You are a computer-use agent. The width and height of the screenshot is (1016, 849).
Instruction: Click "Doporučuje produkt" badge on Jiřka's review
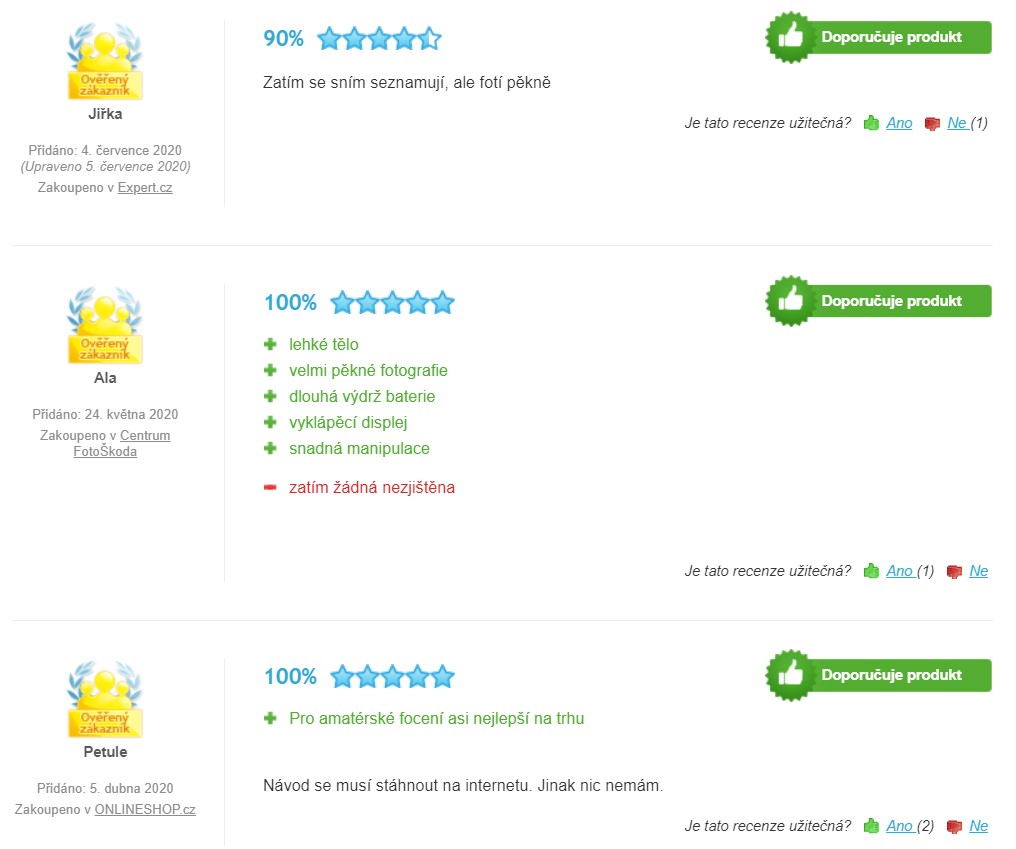878,37
